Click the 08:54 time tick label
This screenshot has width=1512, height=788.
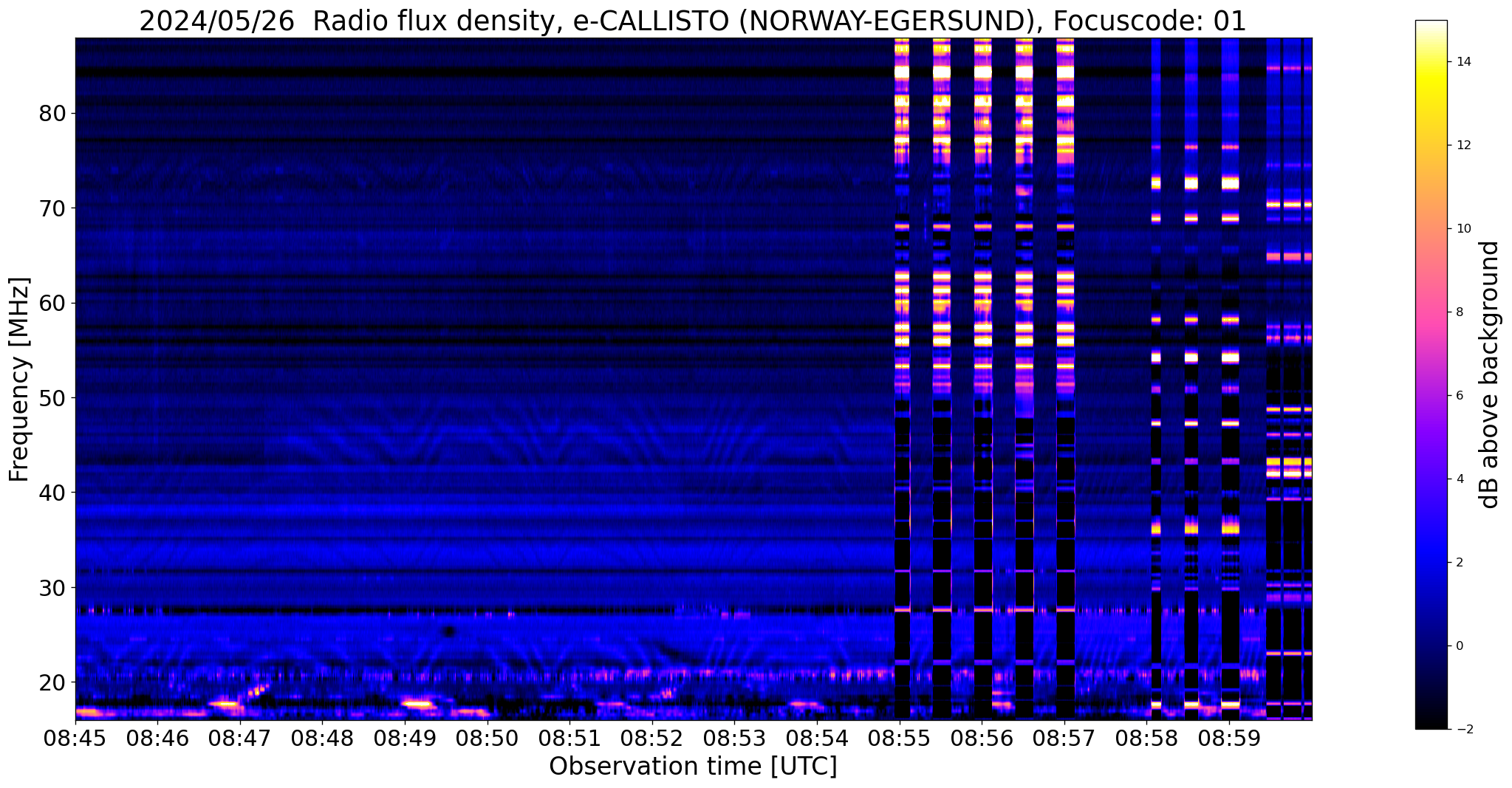point(817,737)
